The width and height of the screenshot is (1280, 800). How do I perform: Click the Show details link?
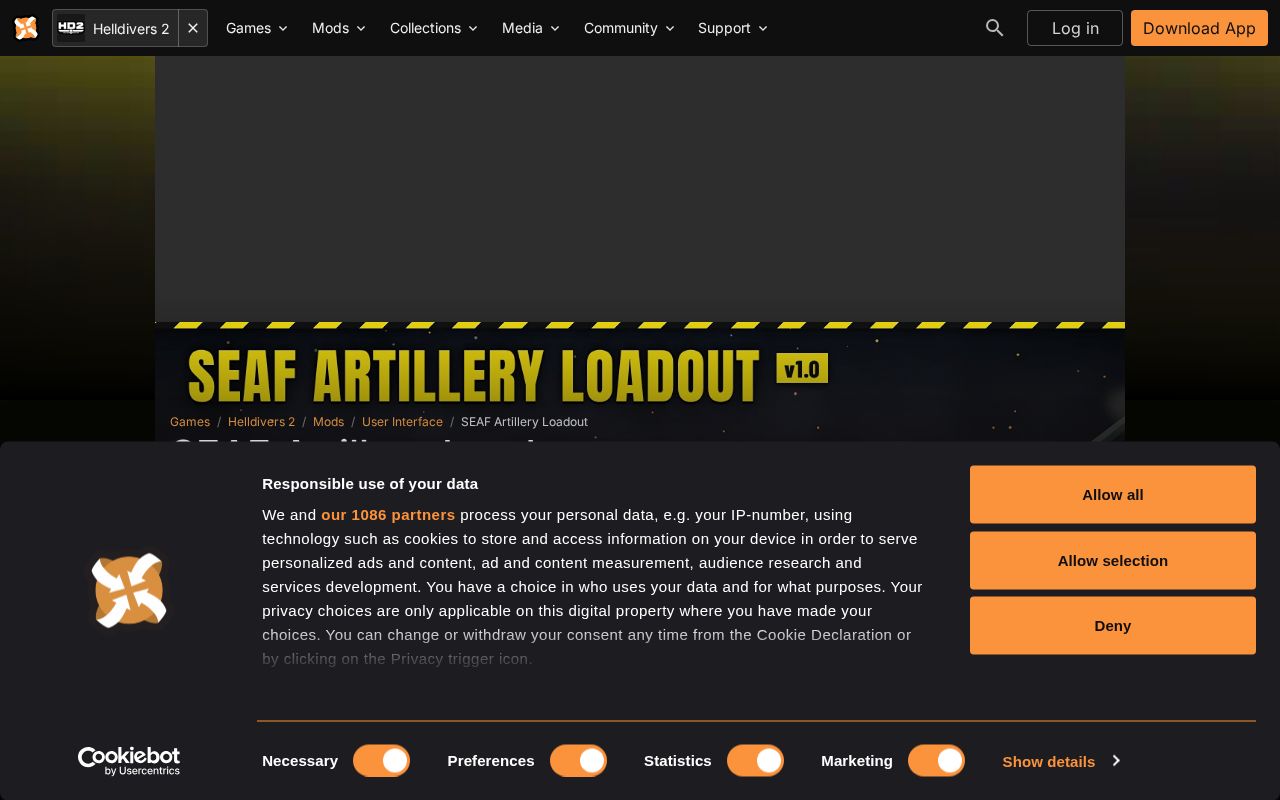click(x=1049, y=761)
